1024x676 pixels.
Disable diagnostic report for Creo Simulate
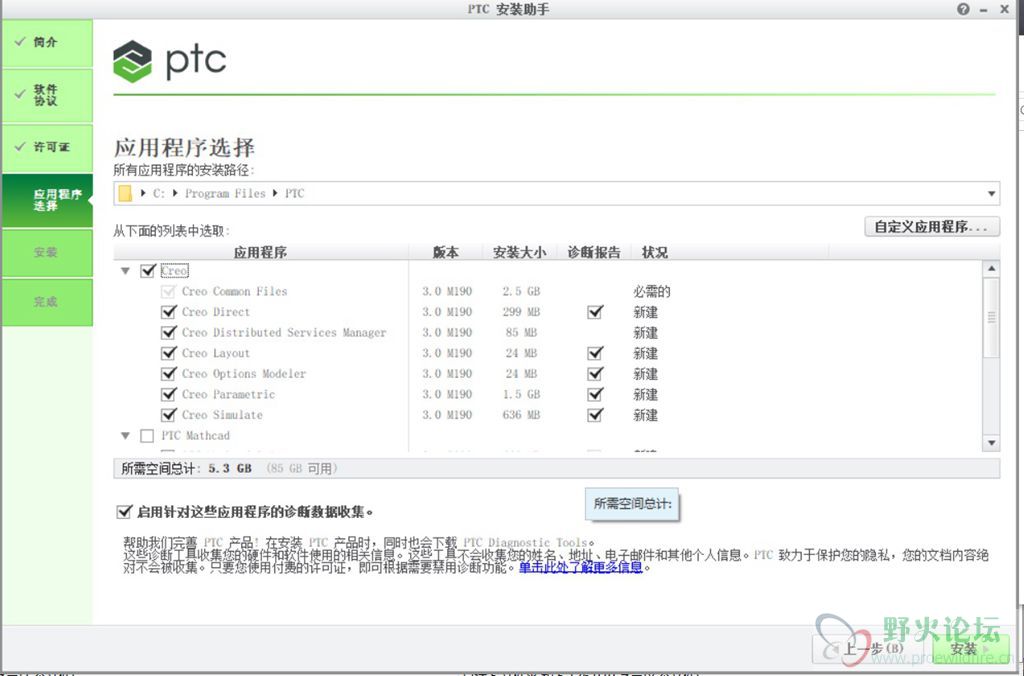(x=595, y=415)
